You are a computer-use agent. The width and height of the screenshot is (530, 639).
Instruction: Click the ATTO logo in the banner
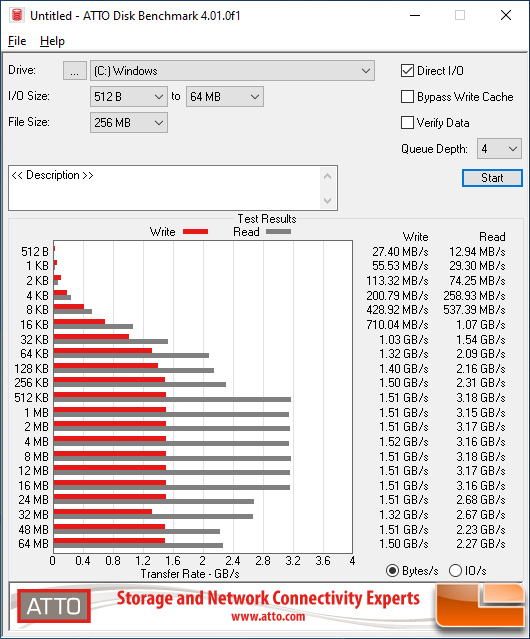54,606
